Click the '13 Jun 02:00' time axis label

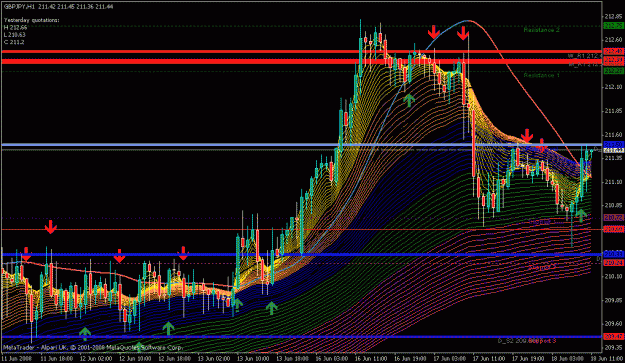[214, 359]
